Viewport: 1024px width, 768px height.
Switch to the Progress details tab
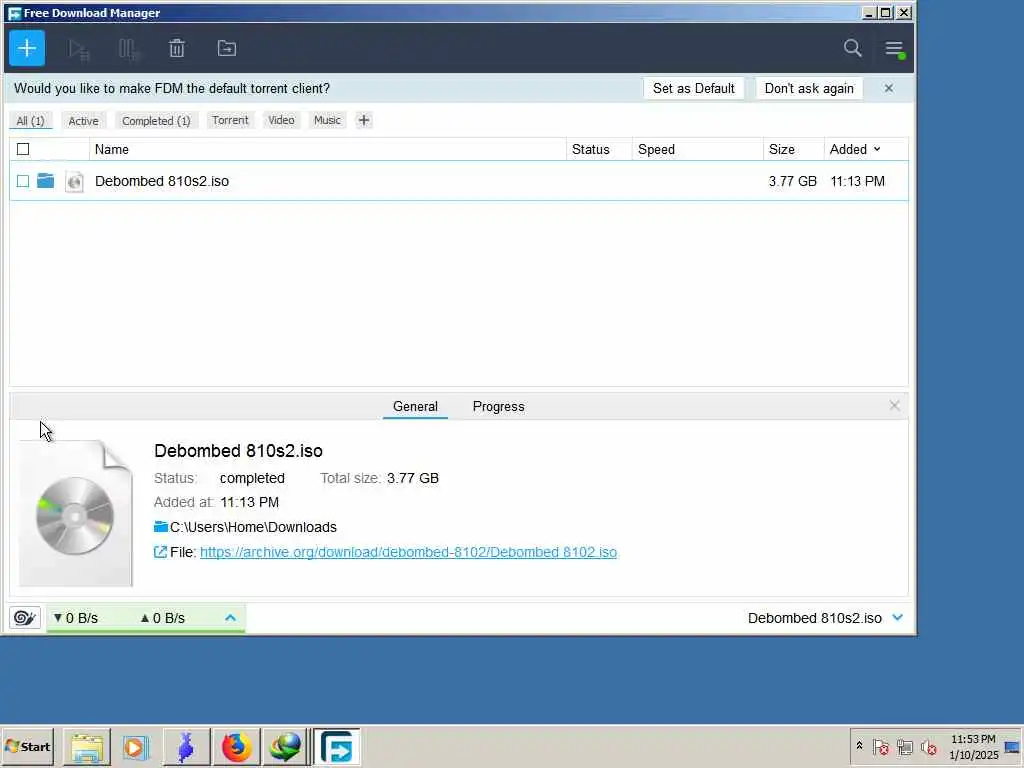498,406
